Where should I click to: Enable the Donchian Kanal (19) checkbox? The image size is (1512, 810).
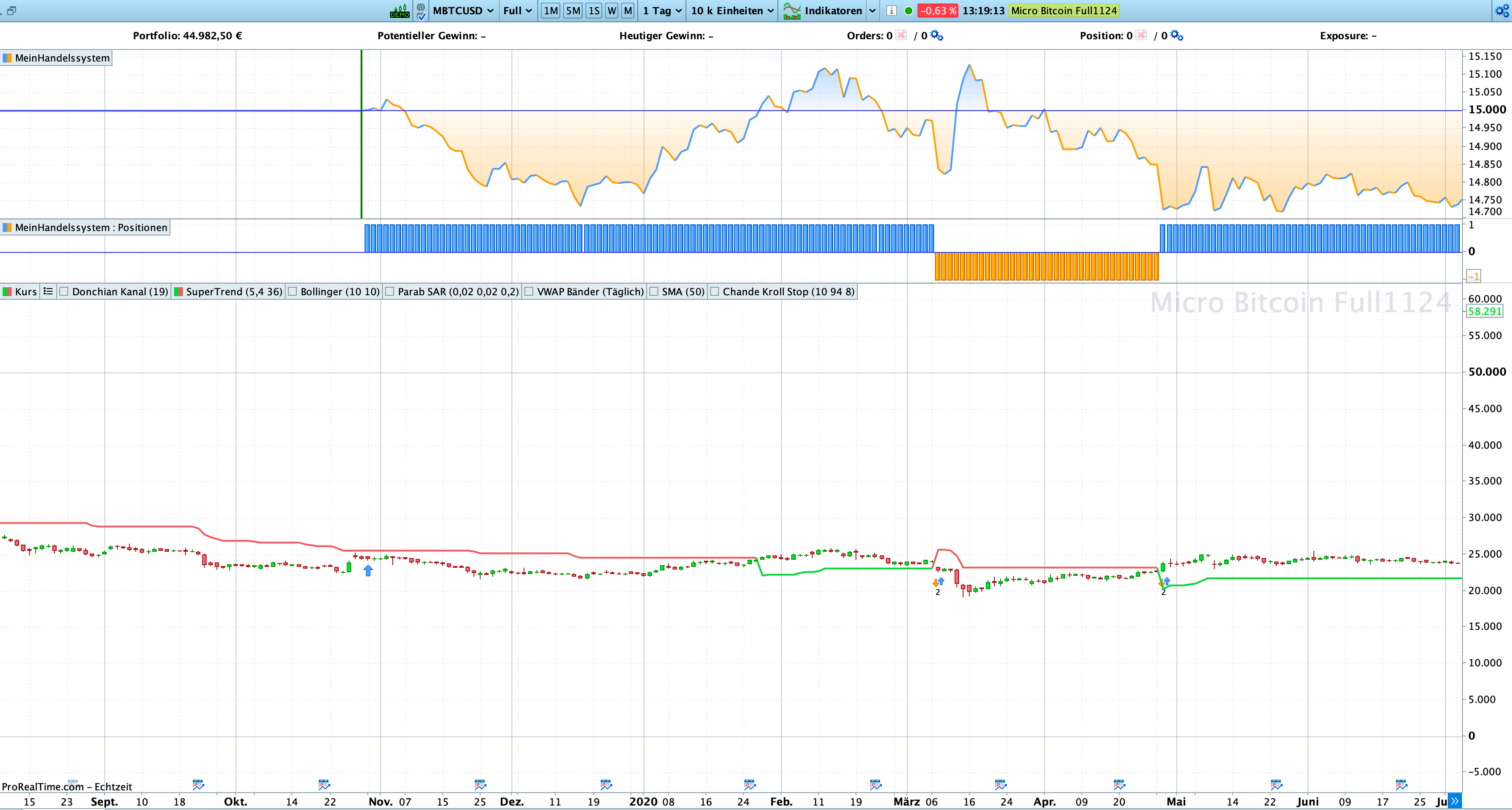pyautogui.click(x=65, y=292)
